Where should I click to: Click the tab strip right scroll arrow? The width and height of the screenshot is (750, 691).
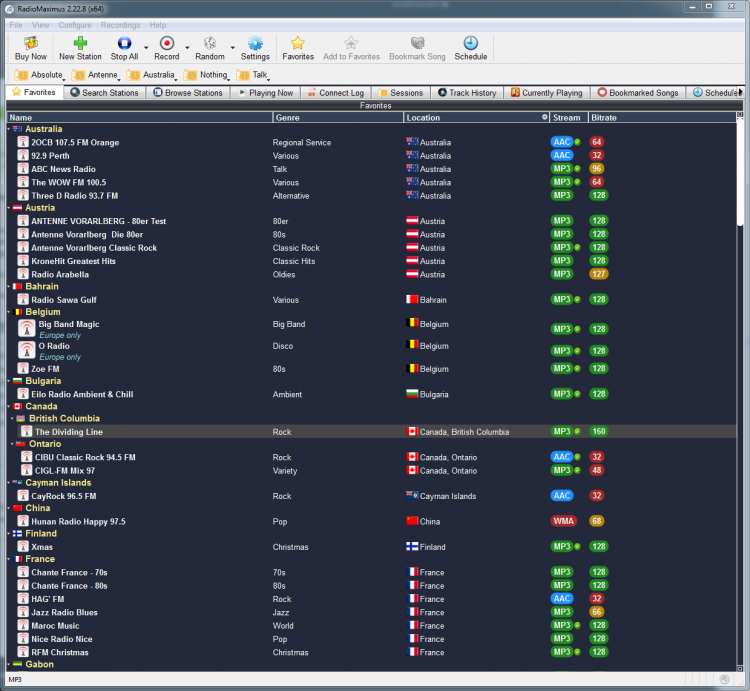(740, 92)
